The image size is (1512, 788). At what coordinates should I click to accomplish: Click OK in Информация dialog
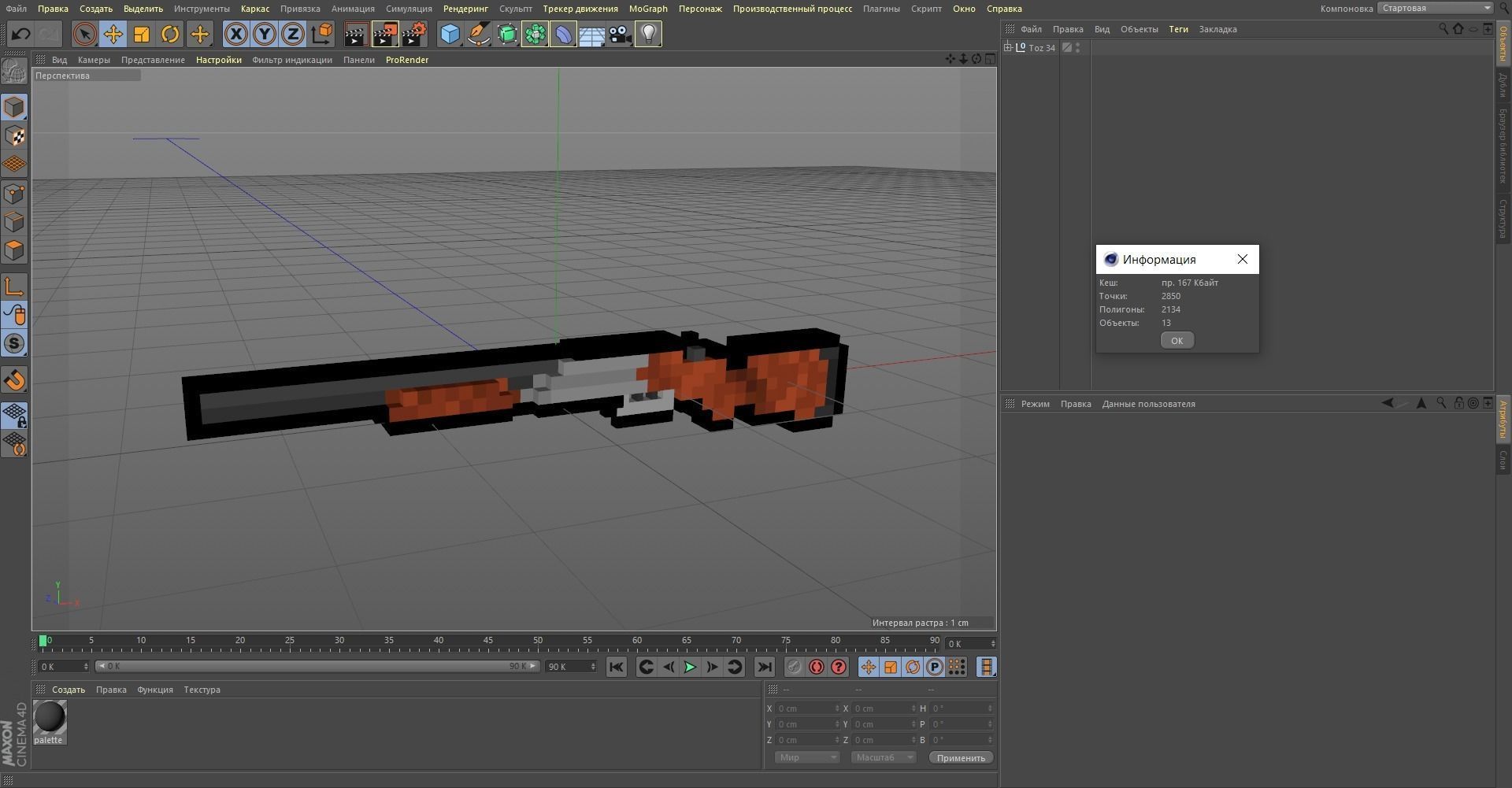point(1177,340)
